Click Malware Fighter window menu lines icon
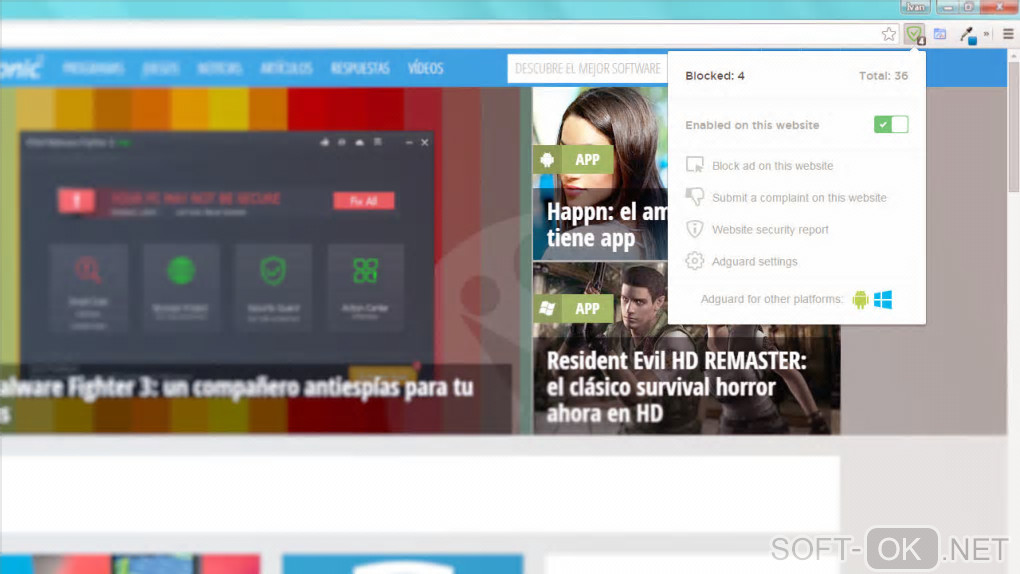 pyautogui.click(x=377, y=142)
